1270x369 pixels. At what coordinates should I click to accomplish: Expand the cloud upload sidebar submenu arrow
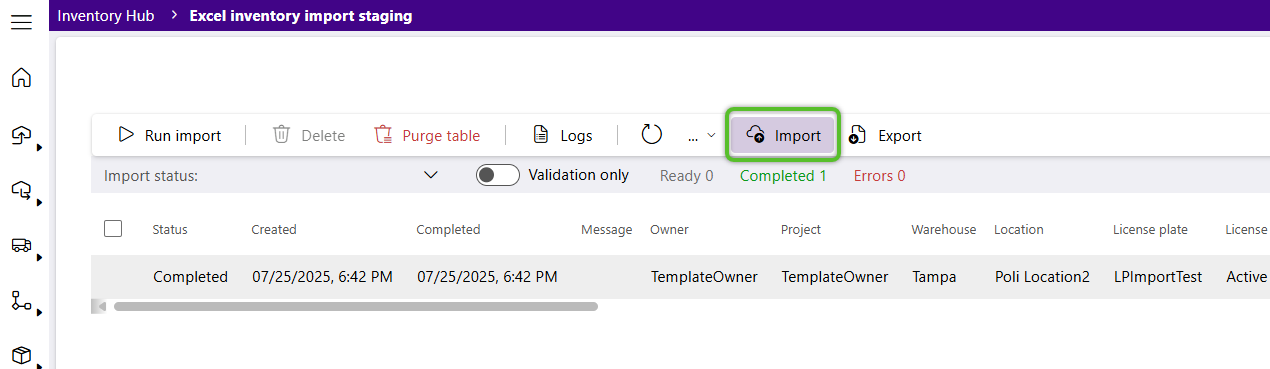tap(39, 147)
